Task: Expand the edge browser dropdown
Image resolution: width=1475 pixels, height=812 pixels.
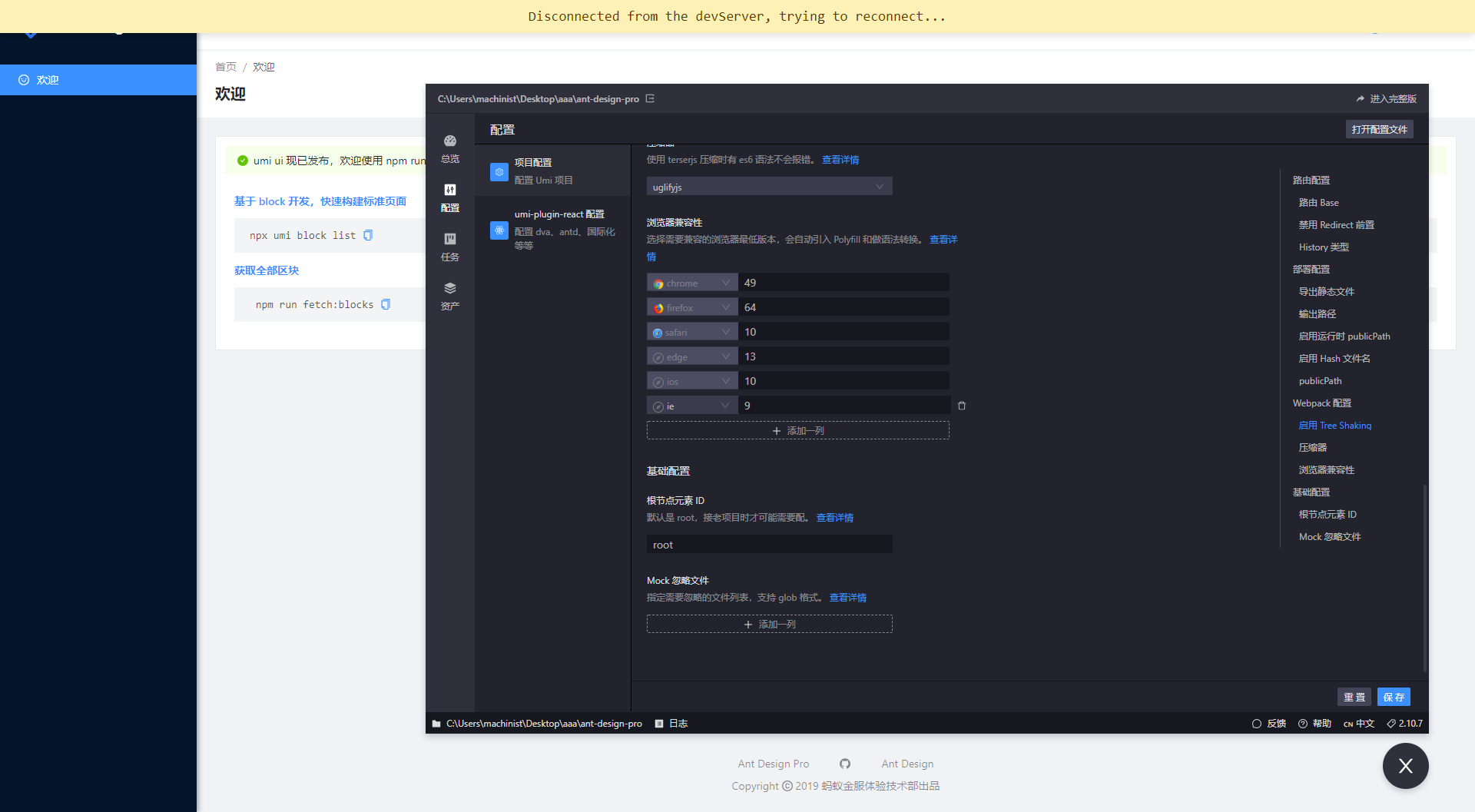Action: (692, 356)
